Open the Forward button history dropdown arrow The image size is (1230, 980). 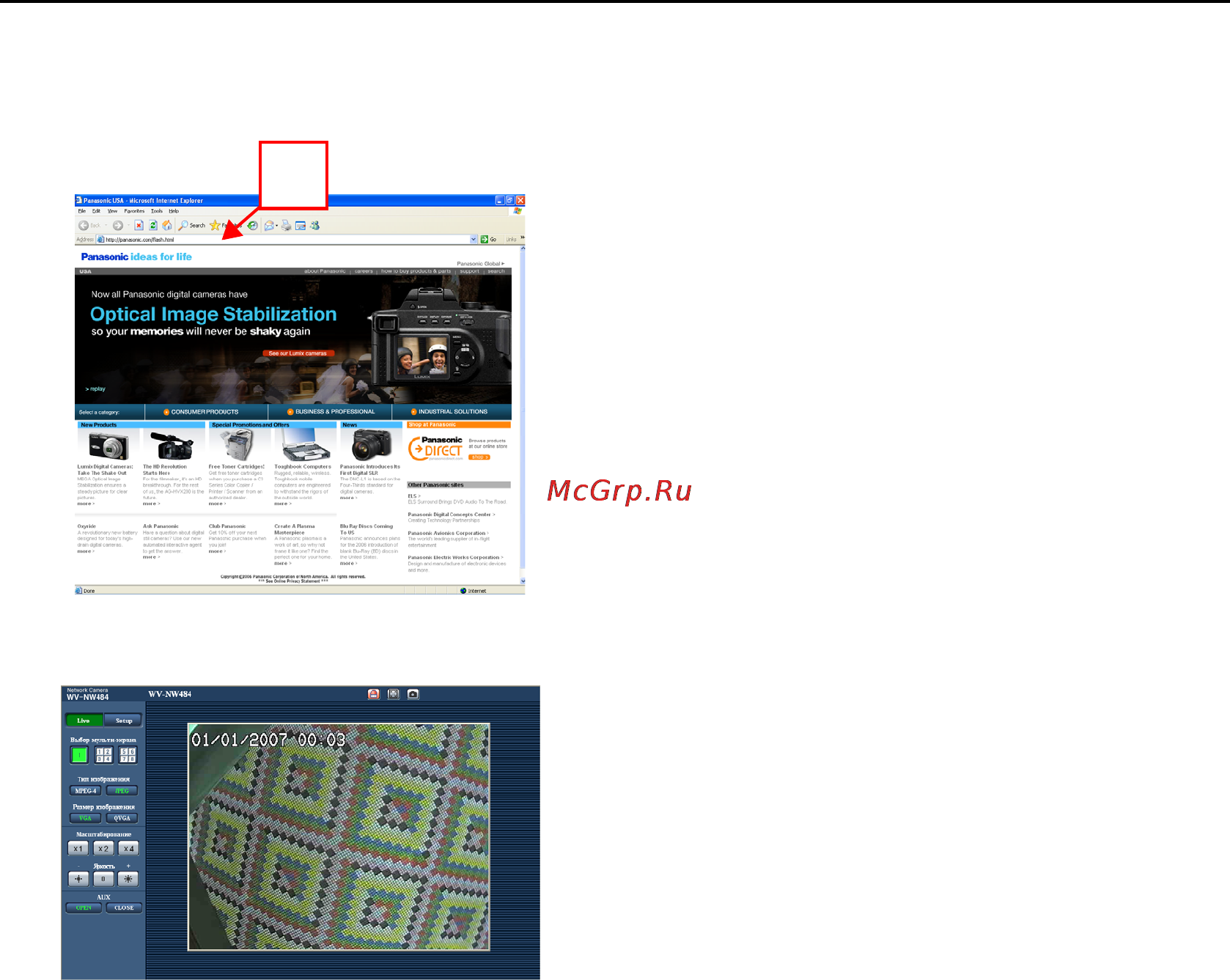[128, 226]
